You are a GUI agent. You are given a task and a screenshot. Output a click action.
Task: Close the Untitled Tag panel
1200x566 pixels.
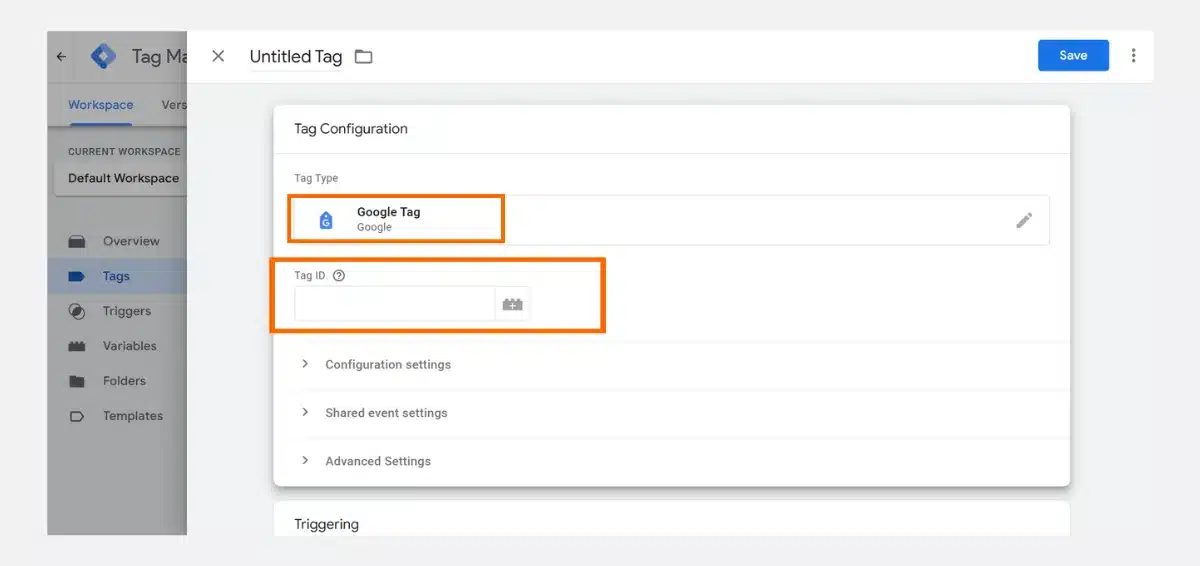click(x=218, y=56)
